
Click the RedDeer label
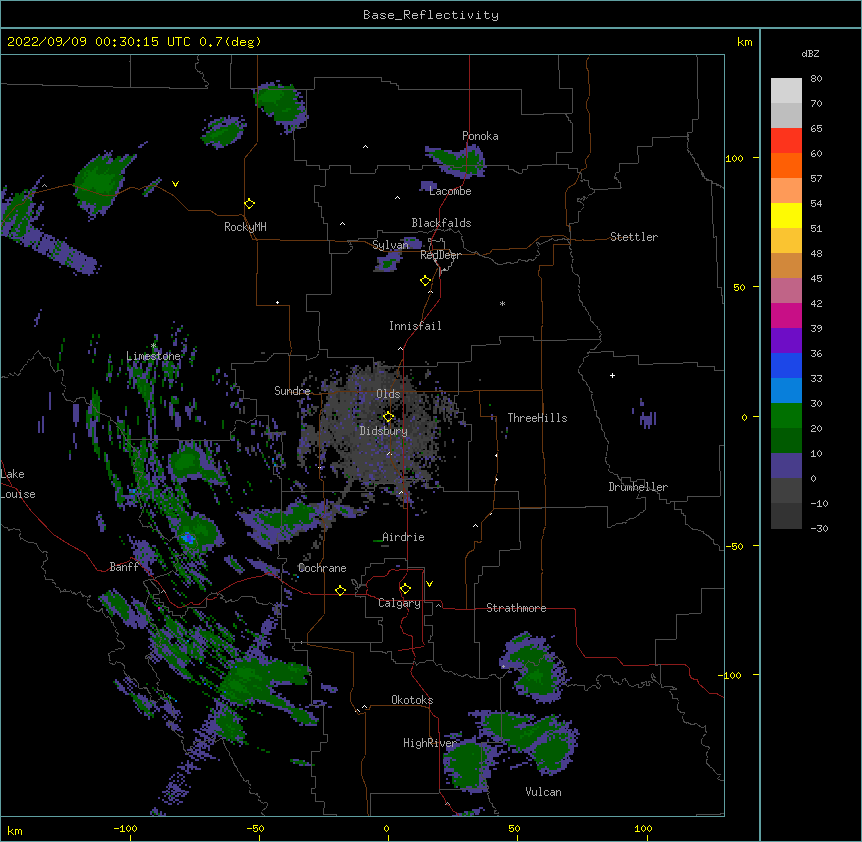[440, 255]
